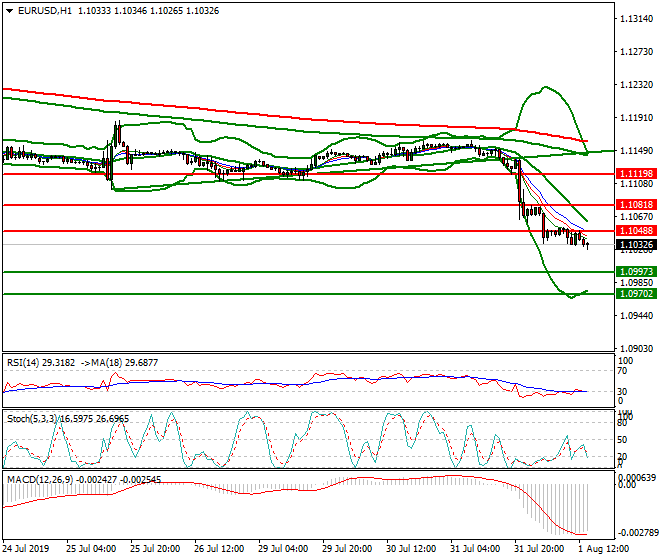Select the red 1.10488 price level label

click(x=636, y=231)
